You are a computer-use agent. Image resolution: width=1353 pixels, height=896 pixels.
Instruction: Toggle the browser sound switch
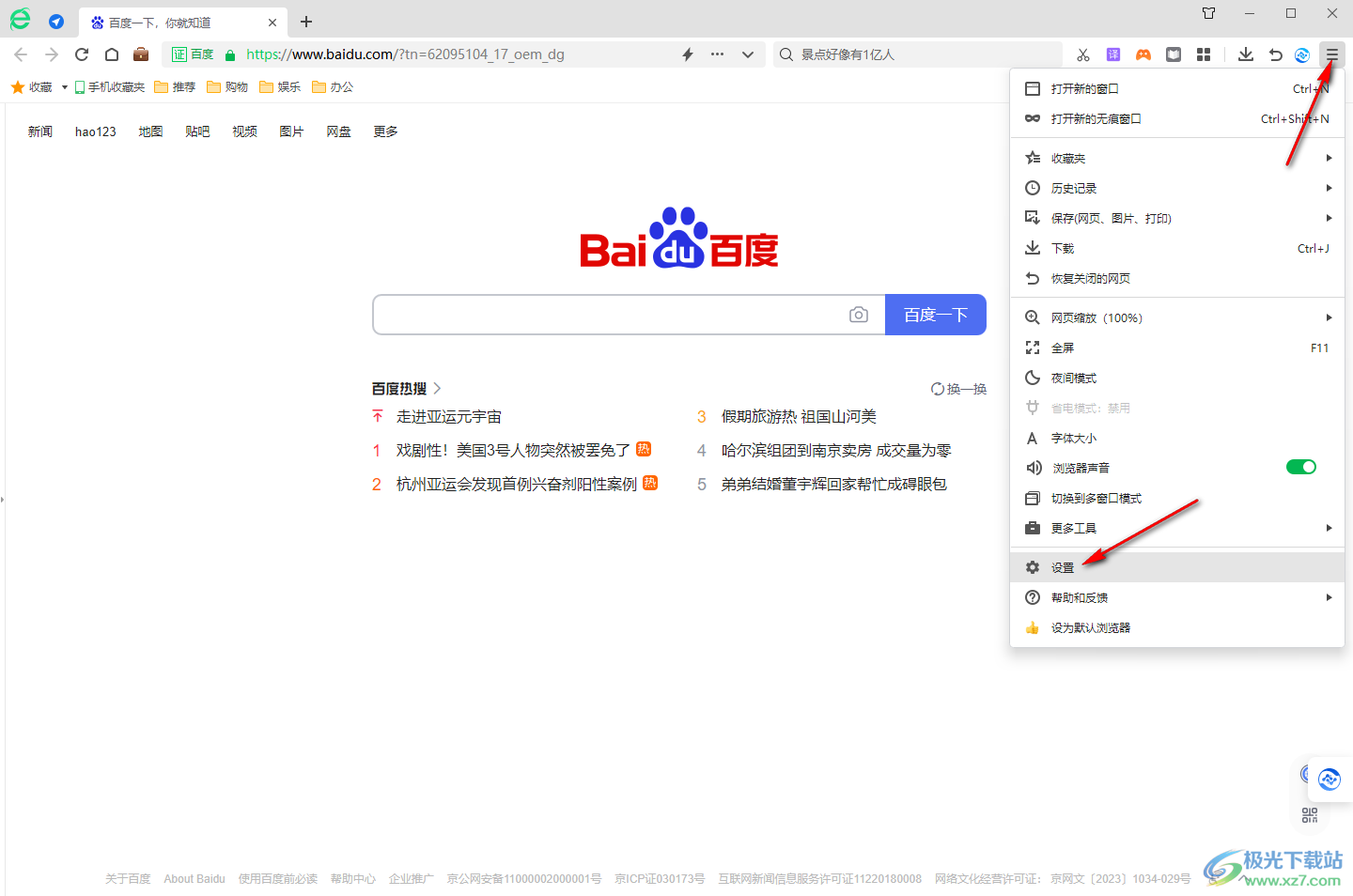[x=1301, y=467]
